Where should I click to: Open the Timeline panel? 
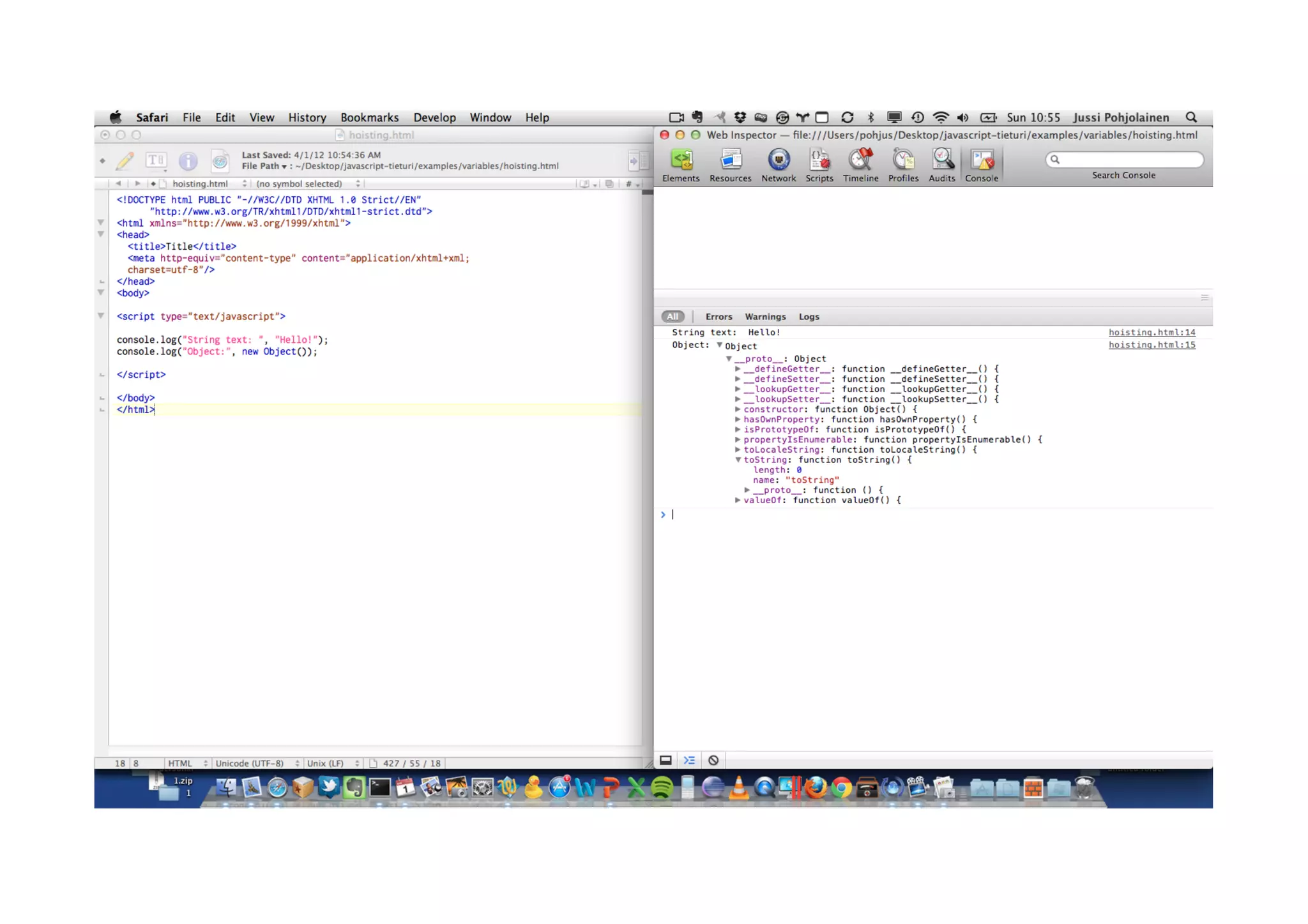tap(860, 165)
